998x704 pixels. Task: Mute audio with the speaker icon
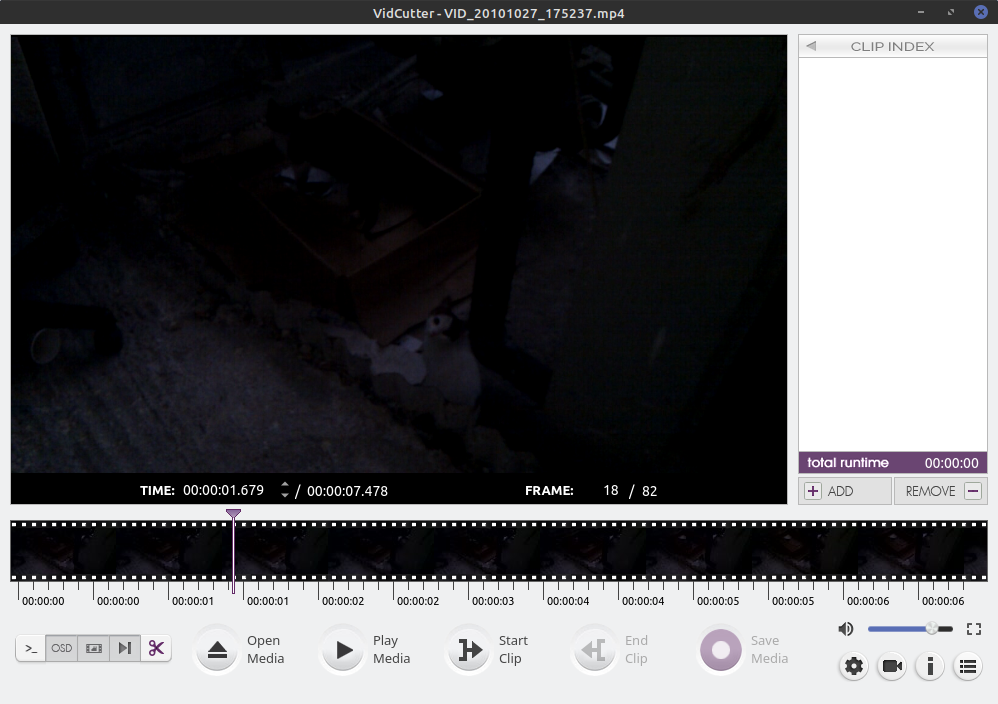846,628
